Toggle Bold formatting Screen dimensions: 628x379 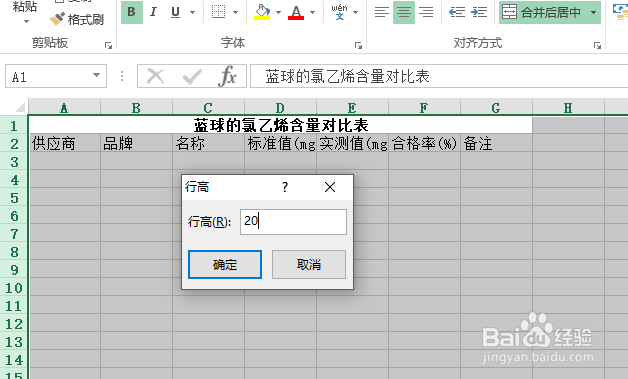point(132,12)
